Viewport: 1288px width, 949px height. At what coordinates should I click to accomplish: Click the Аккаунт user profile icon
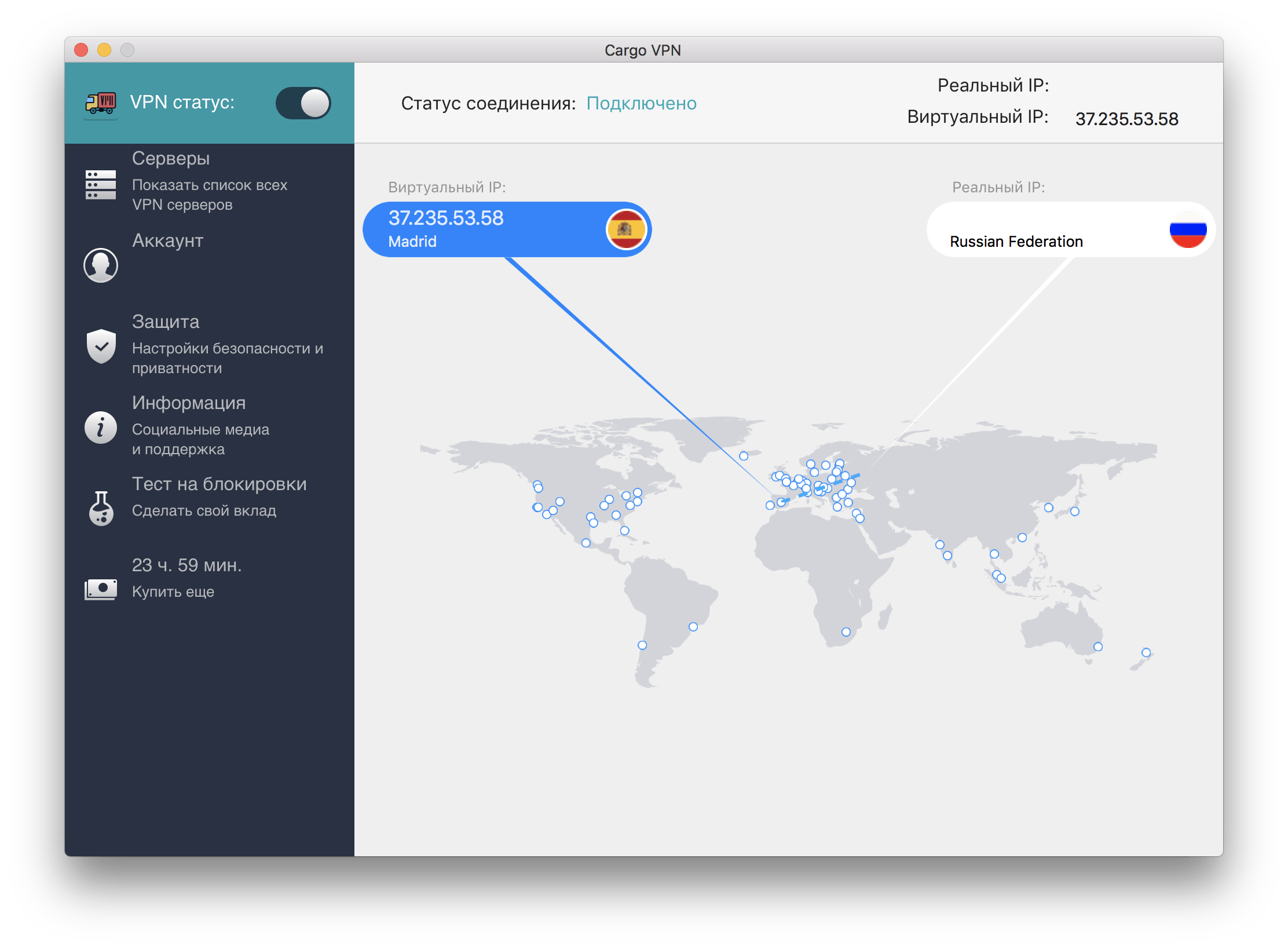coord(101,265)
